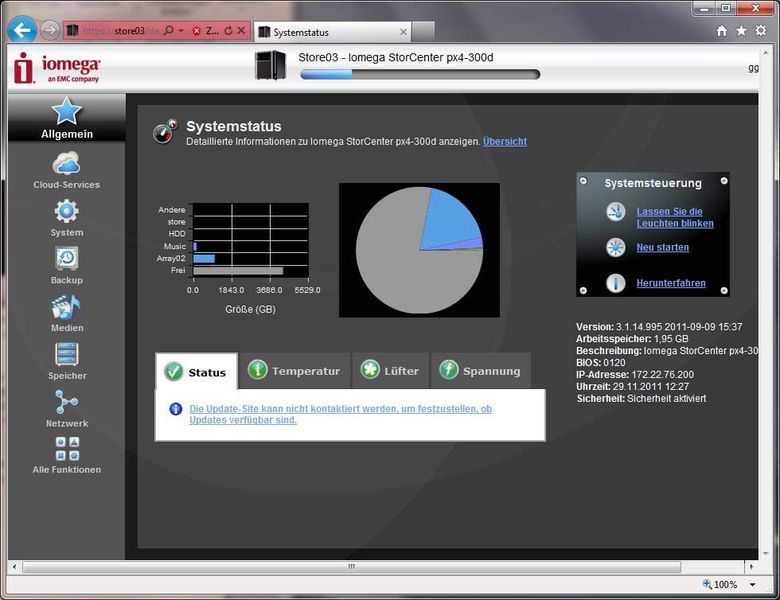This screenshot has height=600, width=780.
Task: Open the zoom level dropdown arrow
Action: click(753, 585)
